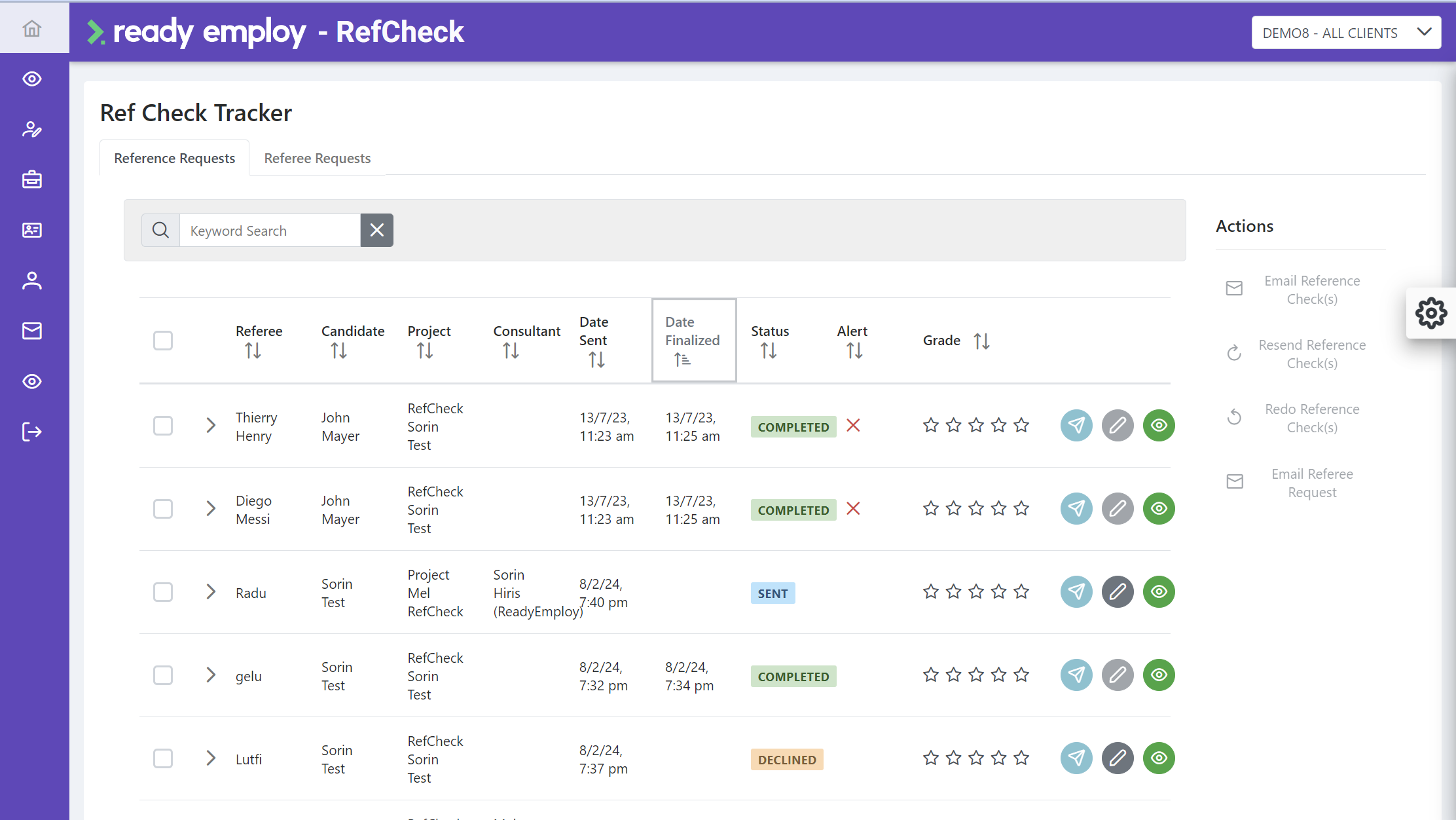
Task: Switch to the Referee Requests tab
Action: click(x=317, y=158)
